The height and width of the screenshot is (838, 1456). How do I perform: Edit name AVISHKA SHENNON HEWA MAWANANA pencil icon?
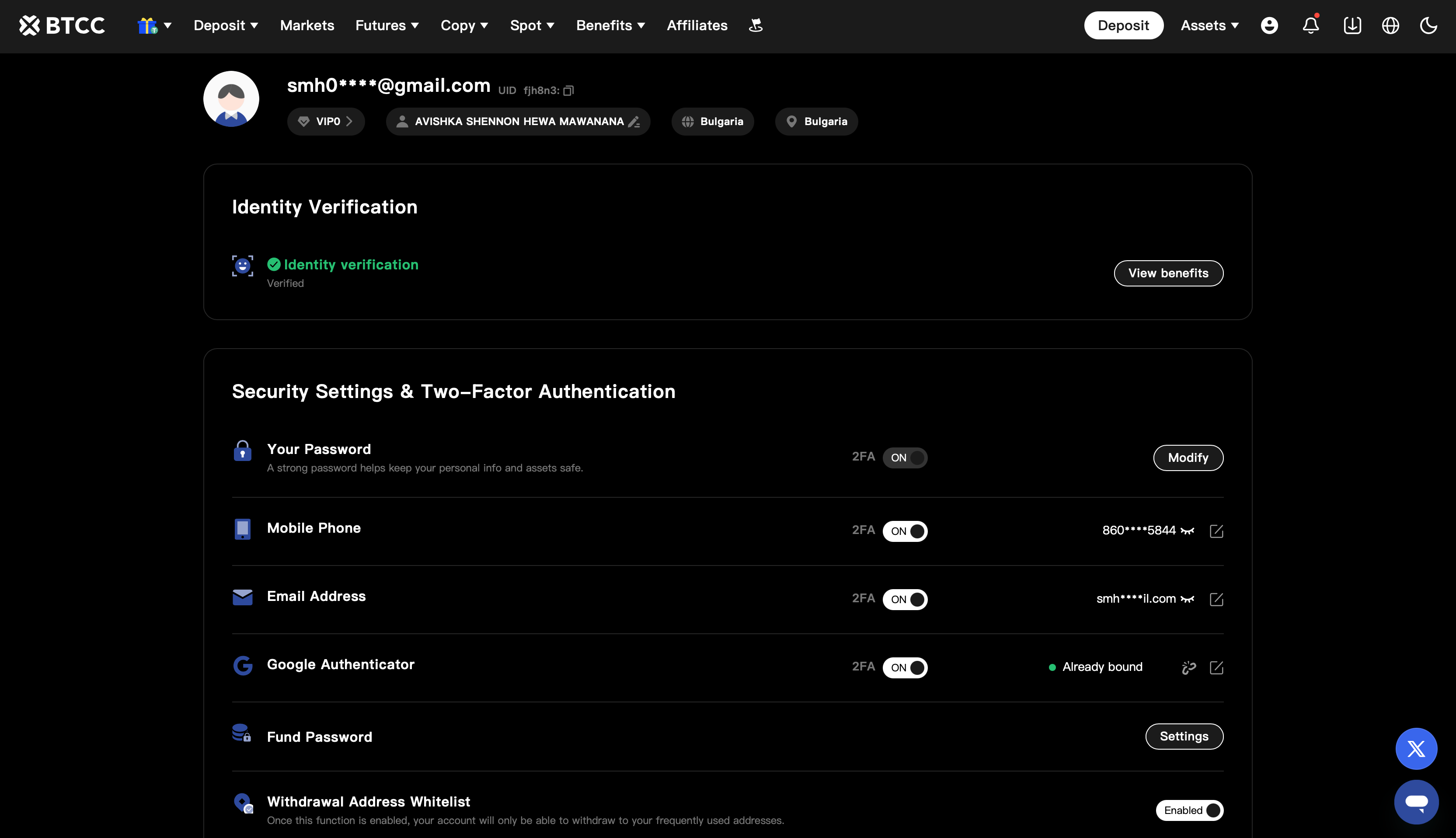click(634, 122)
